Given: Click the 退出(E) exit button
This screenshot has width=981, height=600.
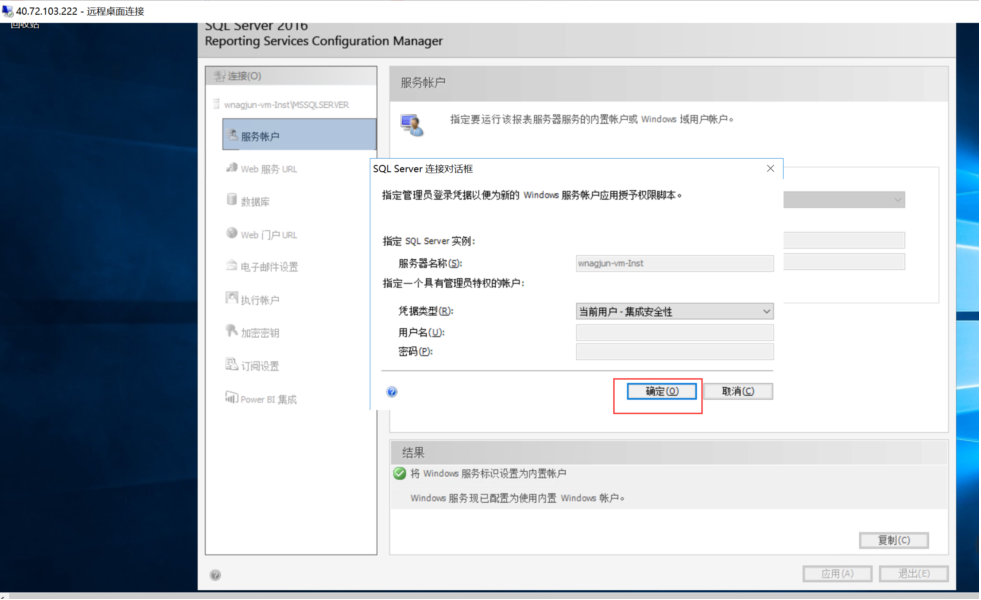Looking at the screenshot, I should click(x=911, y=573).
